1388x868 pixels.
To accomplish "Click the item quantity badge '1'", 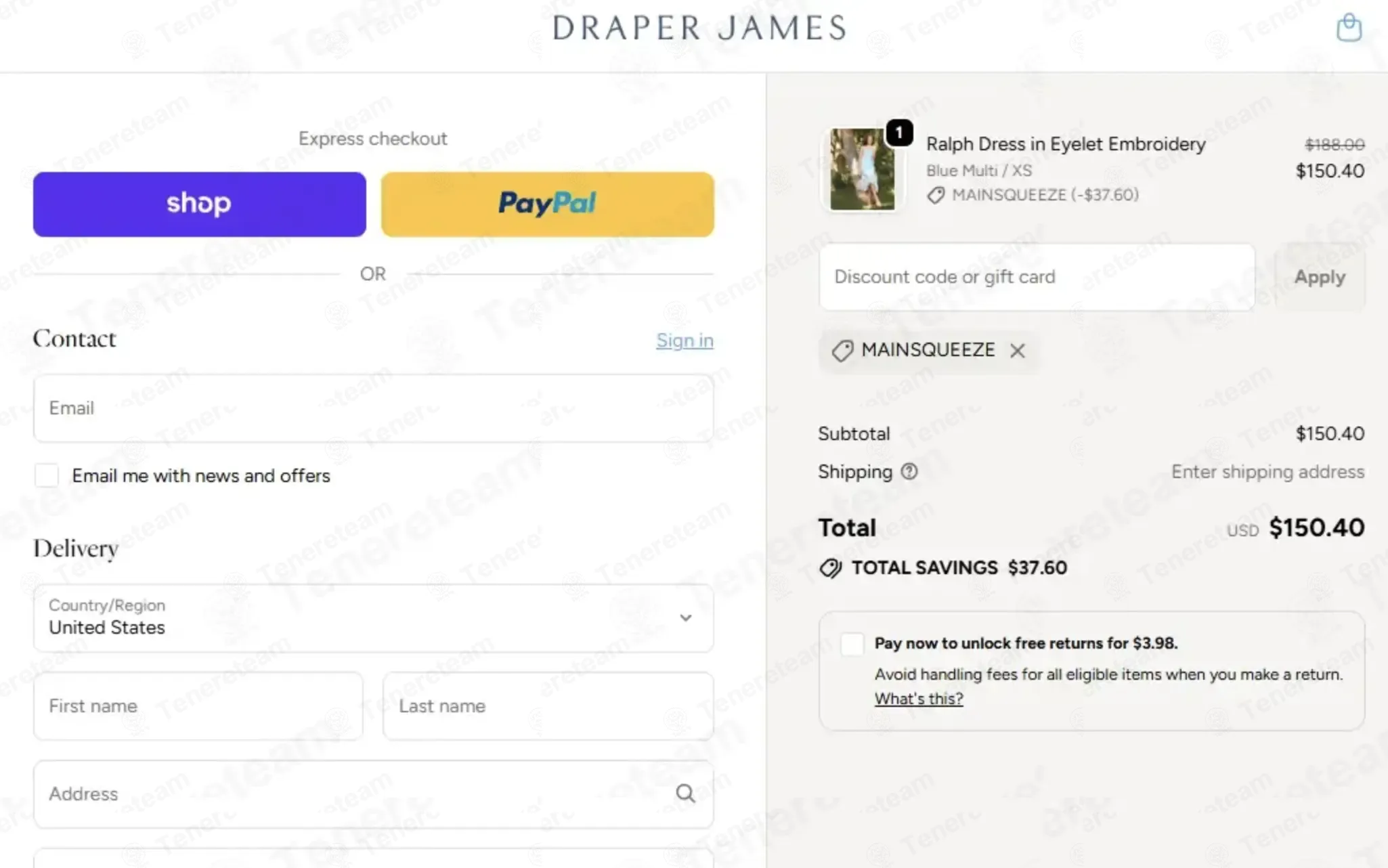I will [899, 133].
